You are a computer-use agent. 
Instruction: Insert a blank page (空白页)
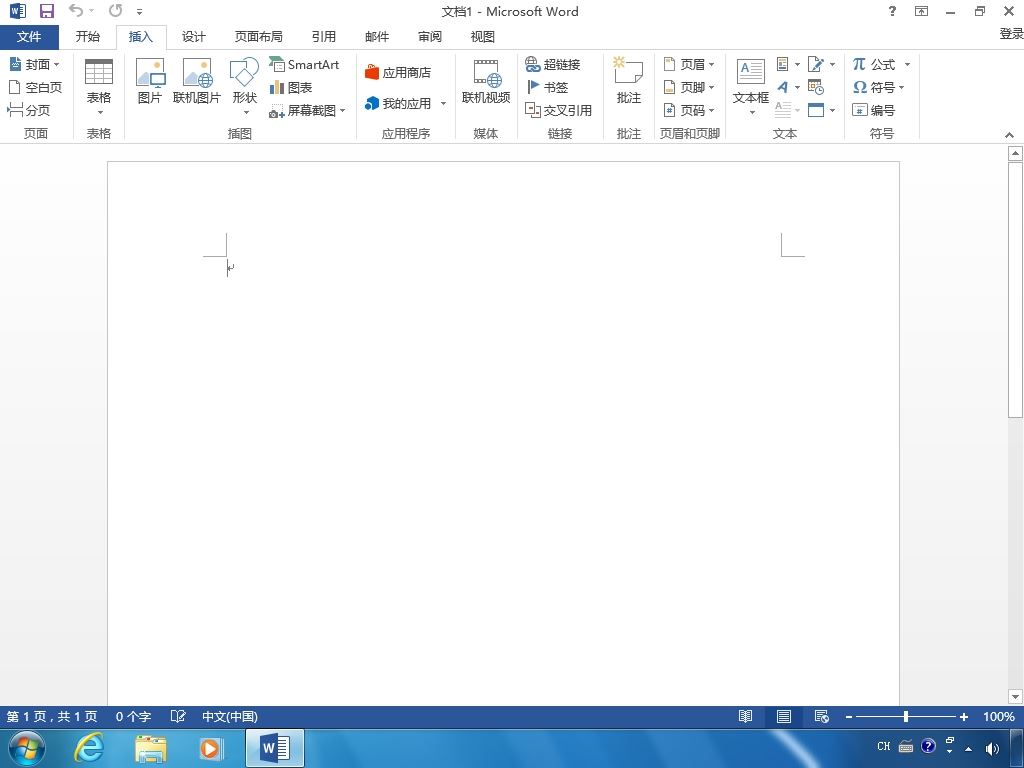click(x=35, y=87)
